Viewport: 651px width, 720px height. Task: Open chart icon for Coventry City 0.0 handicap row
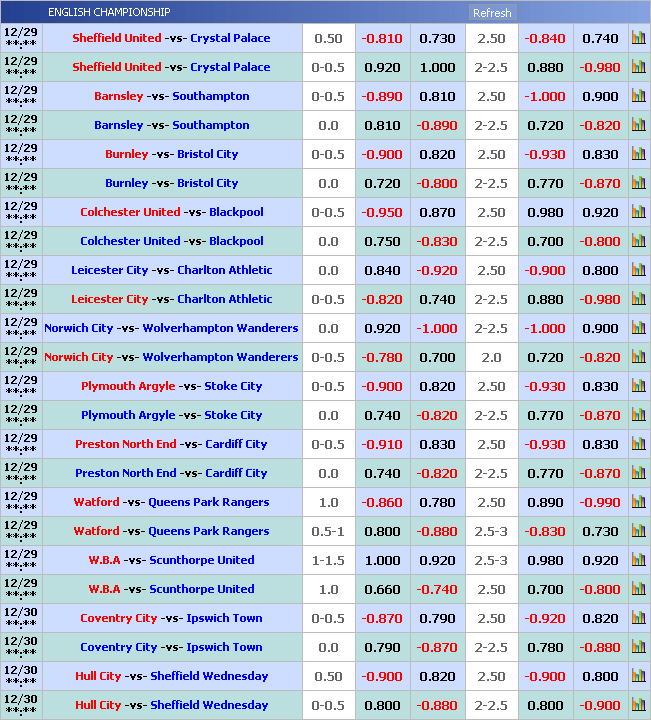[x=638, y=647]
